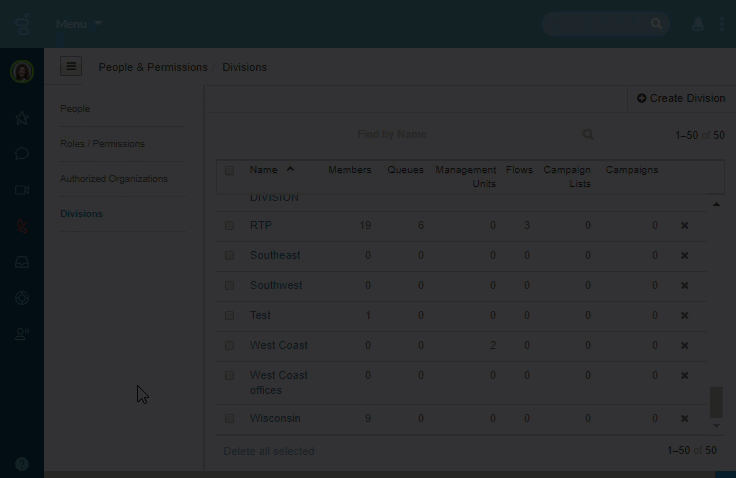
Task: Toggle the hamburger navigation panel button
Action: [71, 66]
